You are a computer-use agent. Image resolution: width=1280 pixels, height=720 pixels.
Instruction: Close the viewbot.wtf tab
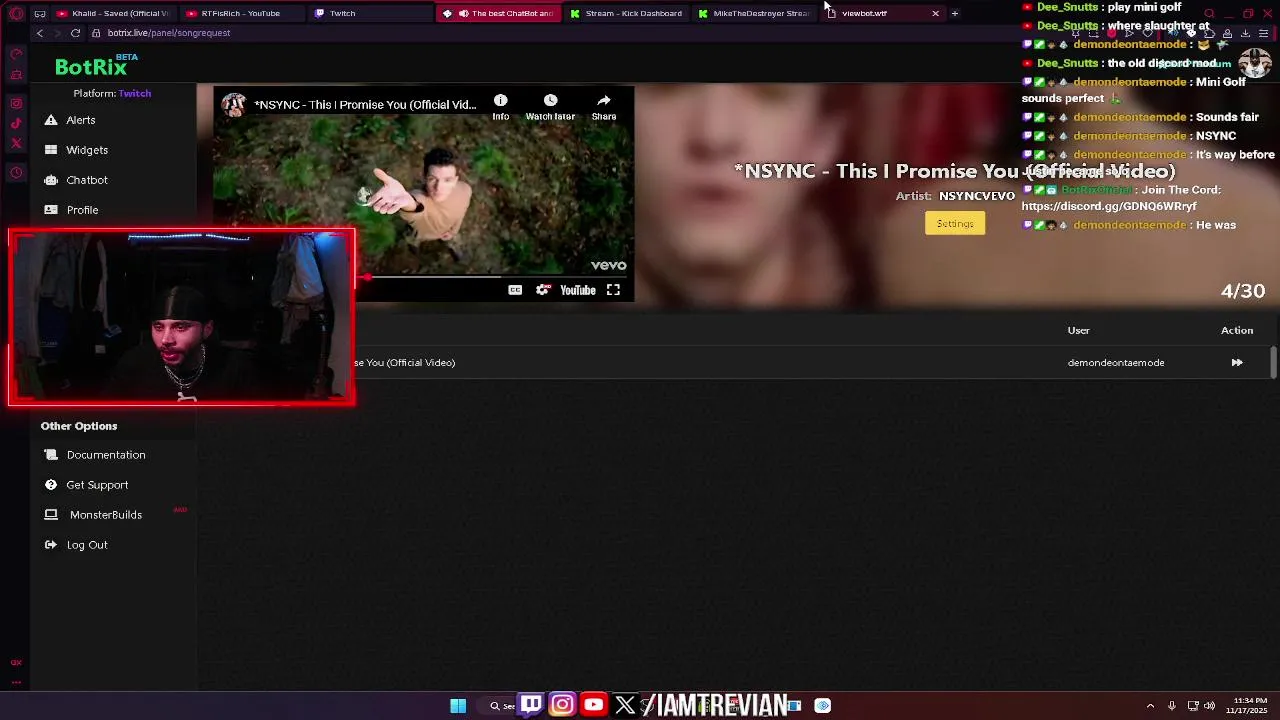pos(935,13)
